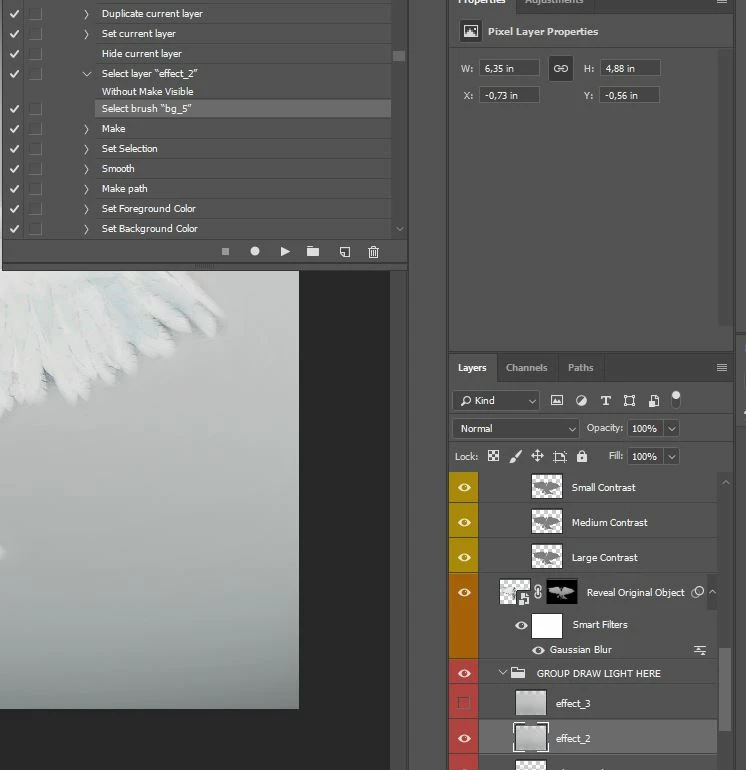The height and width of the screenshot is (770, 746).
Task: Expand the Set Selection step
Action: [86, 149]
